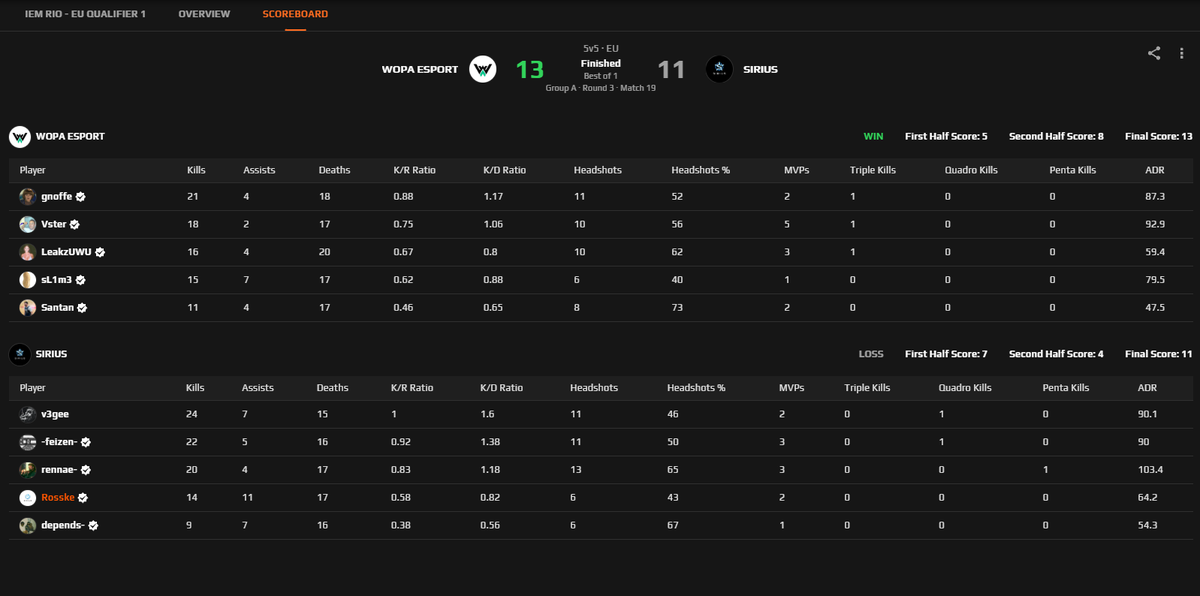Open v3gee's avatar
Image resolution: width=1200 pixels, height=596 pixels.
pos(28,414)
